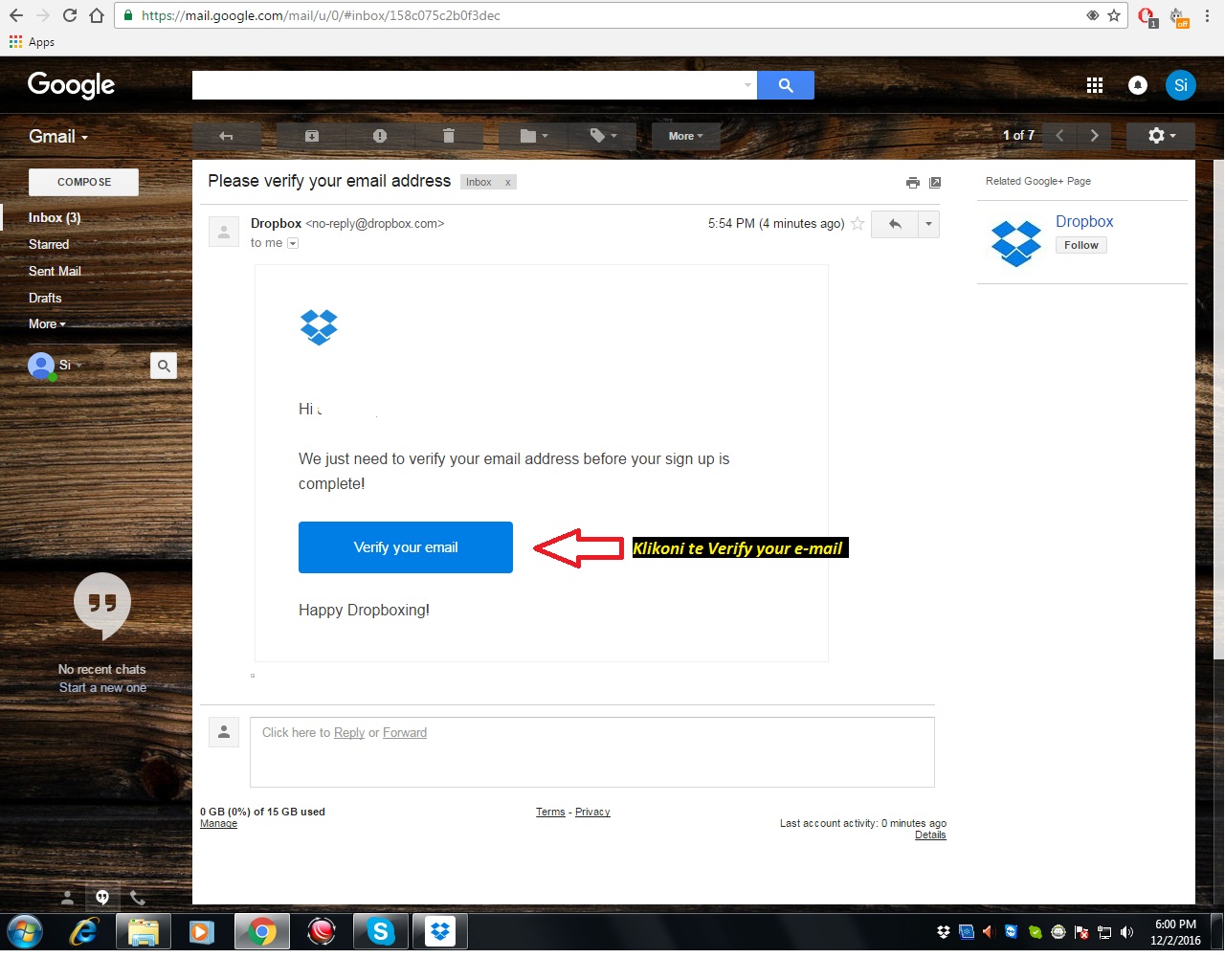Viewport: 1225px width, 980px height.
Task: Open the Terms link
Action: (x=550, y=812)
